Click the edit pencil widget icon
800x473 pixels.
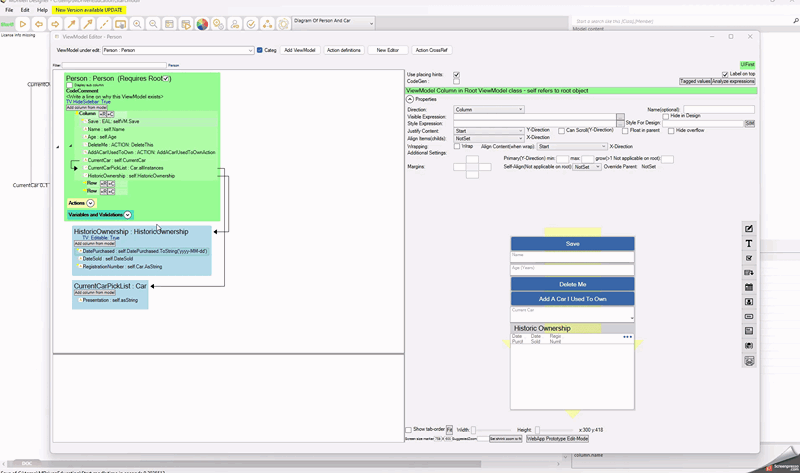[749, 229]
